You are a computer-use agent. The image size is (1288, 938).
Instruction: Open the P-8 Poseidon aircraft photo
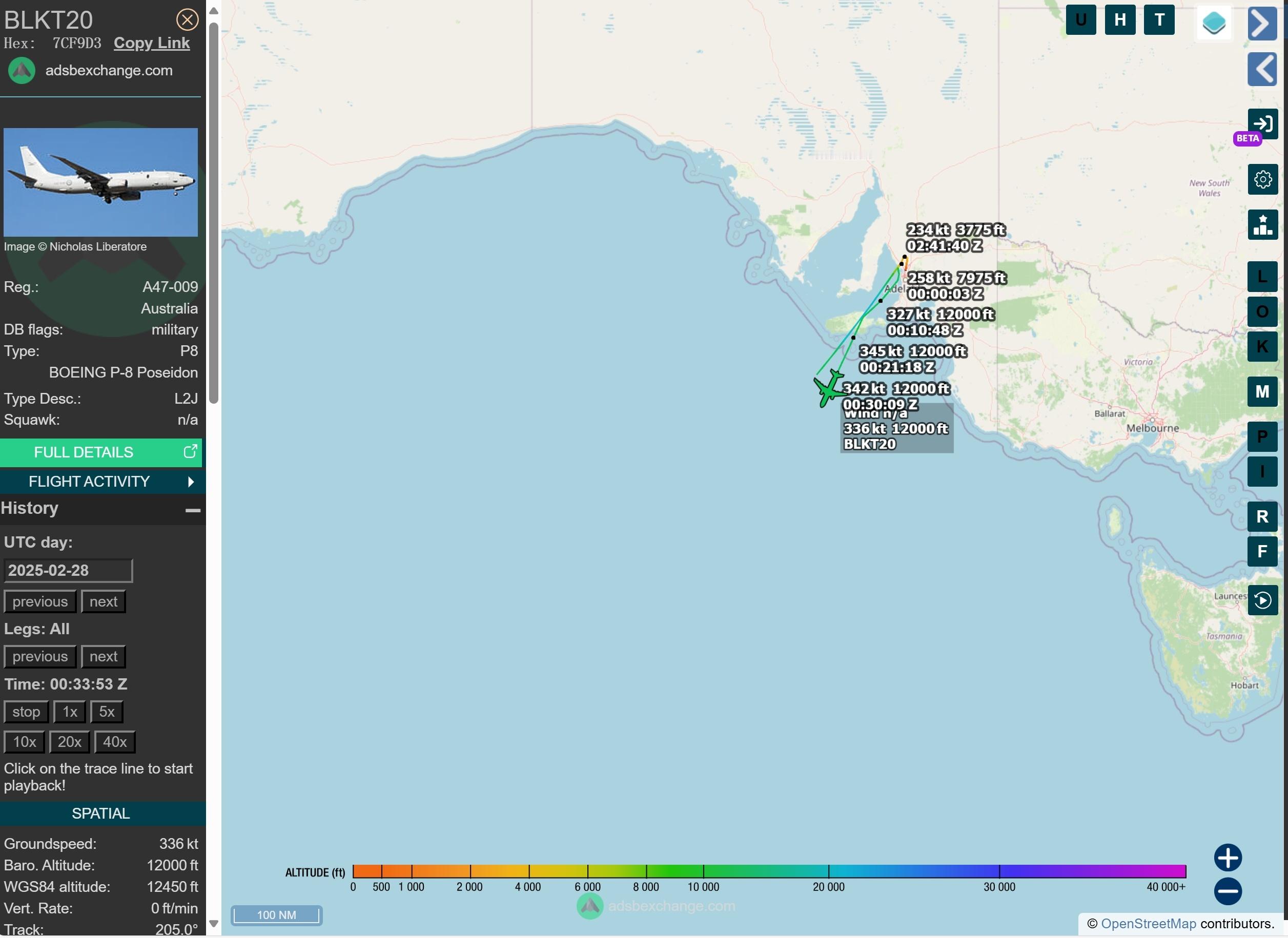coord(100,182)
